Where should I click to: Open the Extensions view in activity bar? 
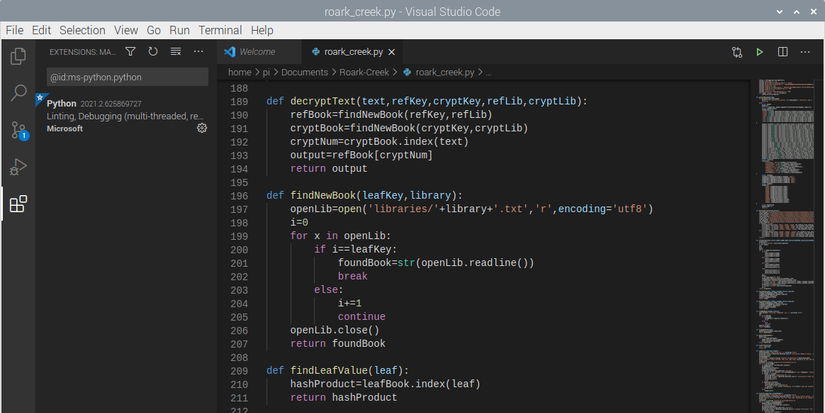click(18, 204)
